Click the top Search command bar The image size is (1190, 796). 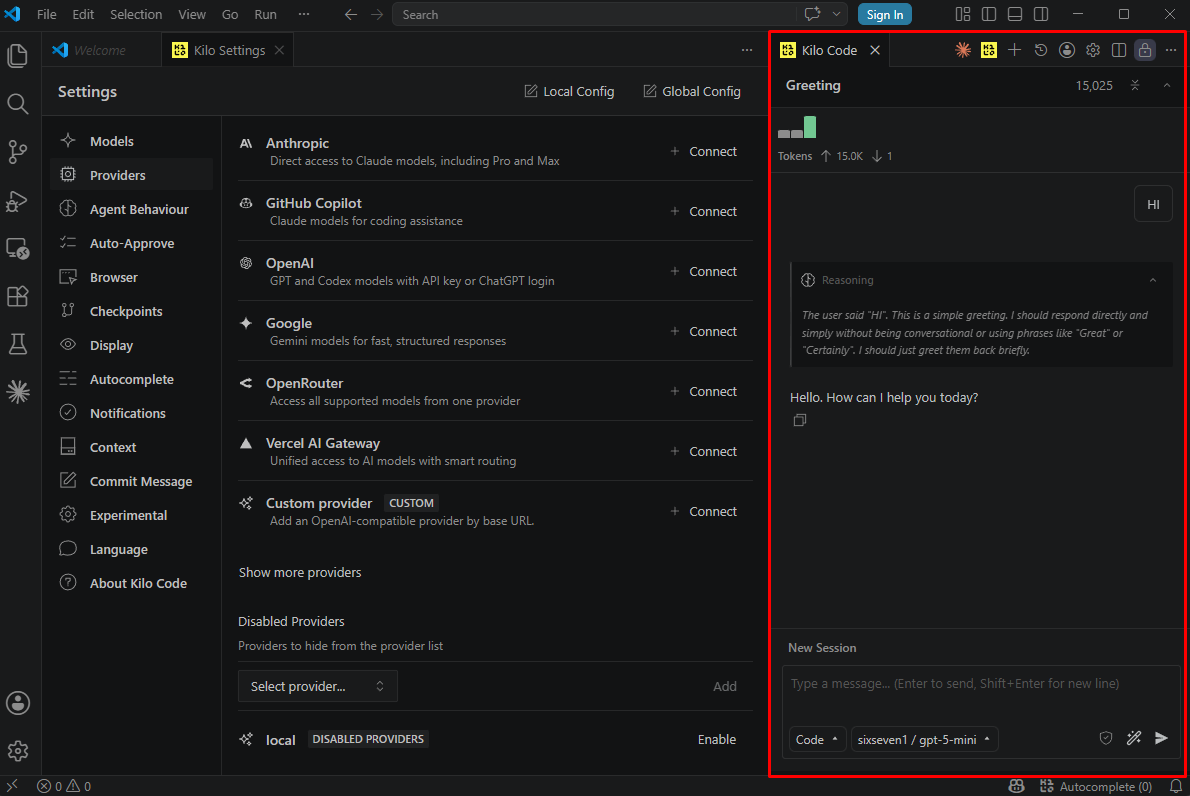594,14
